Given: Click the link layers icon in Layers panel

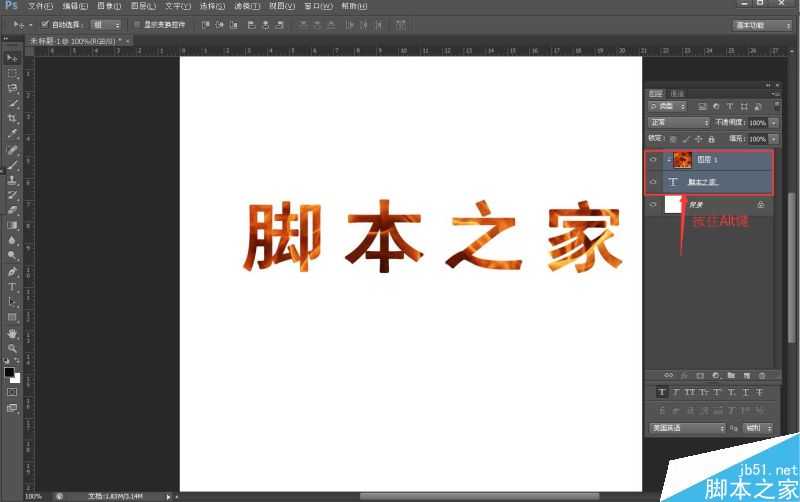Looking at the screenshot, I should coord(668,374).
